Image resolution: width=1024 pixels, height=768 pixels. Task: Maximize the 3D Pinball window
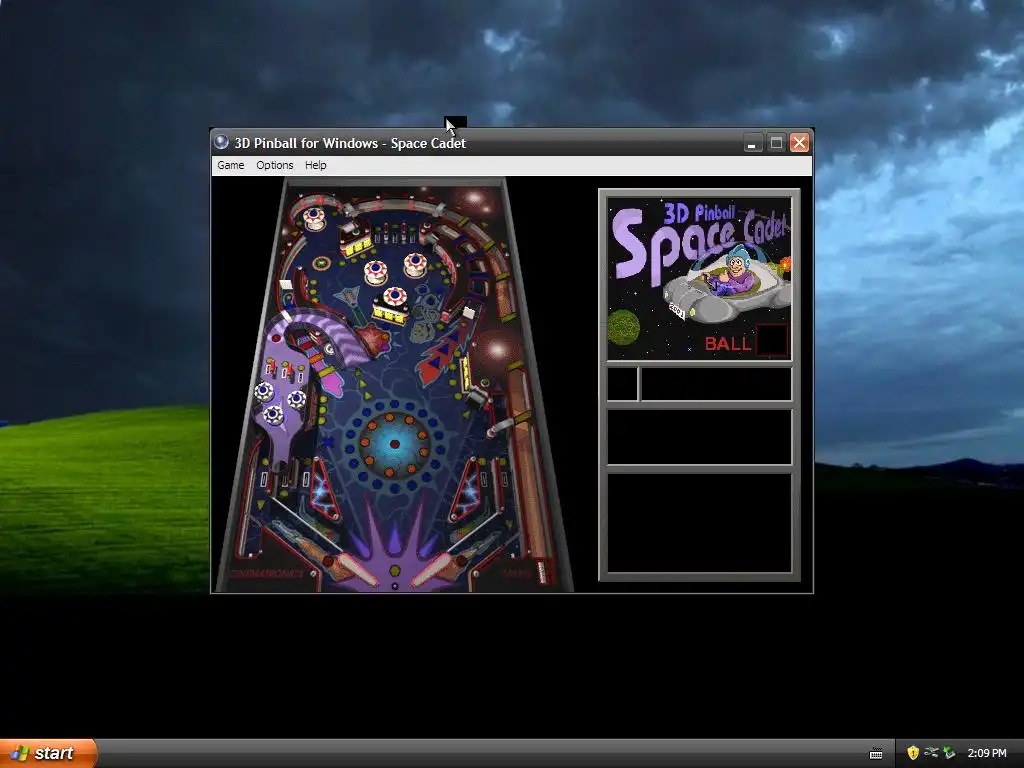coord(776,143)
